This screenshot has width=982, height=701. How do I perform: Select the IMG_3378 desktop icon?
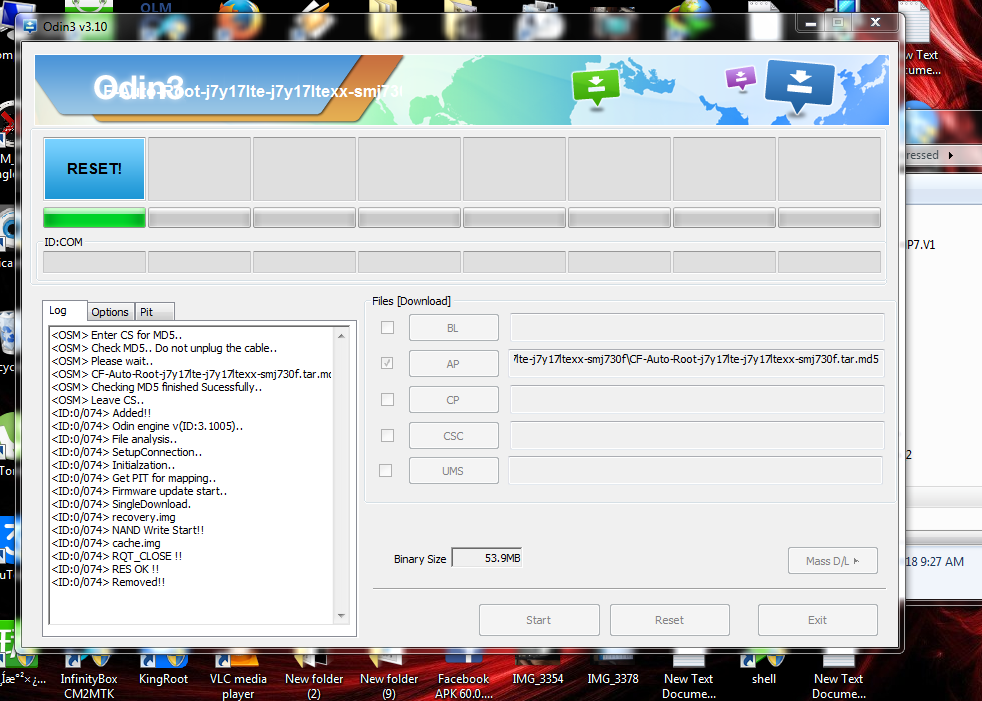pos(612,670)
